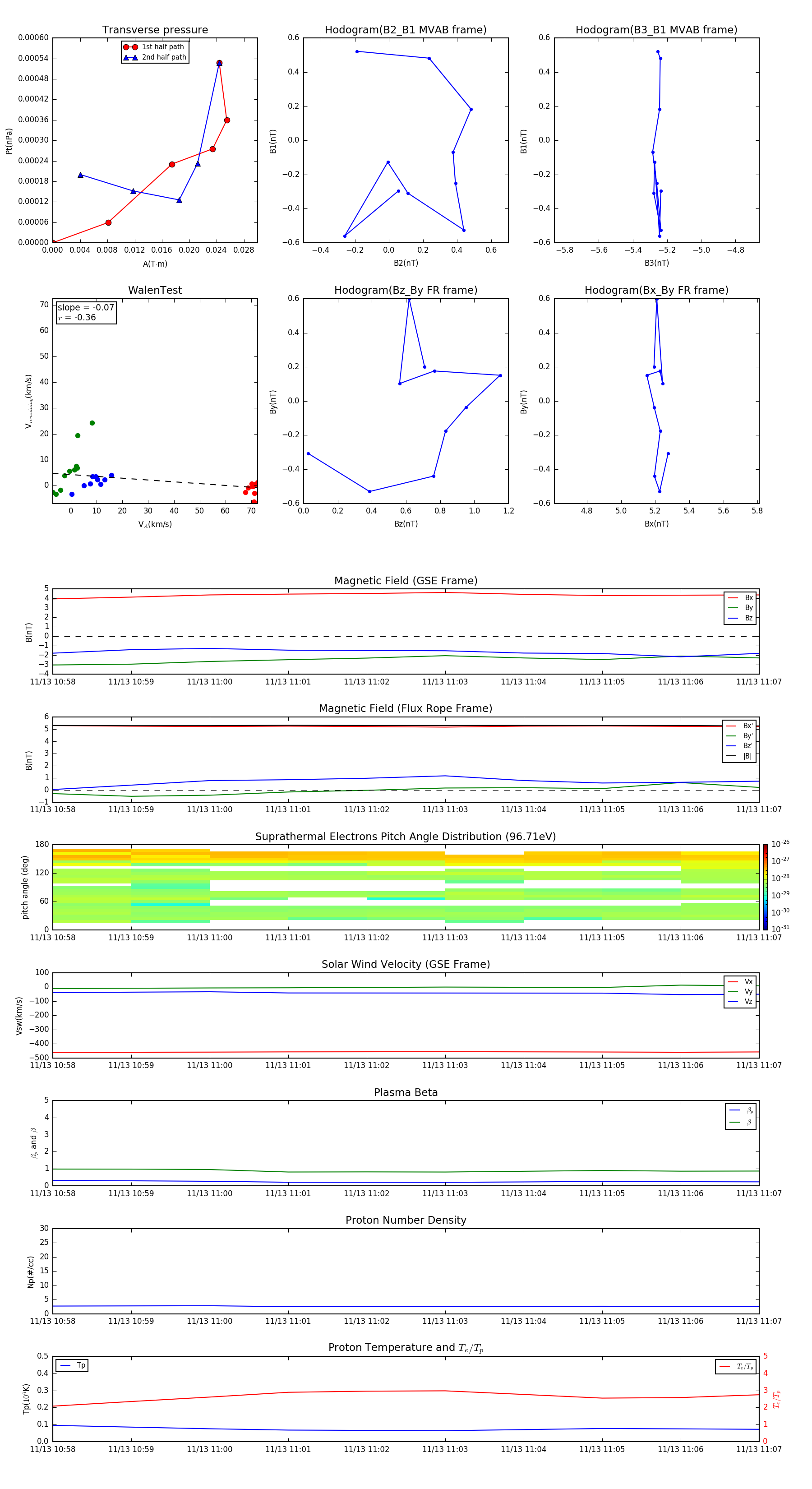Click '1st half path' legend entry
Image resolution: width=812 pixels, height=1489 pixels.
(154, 47)
